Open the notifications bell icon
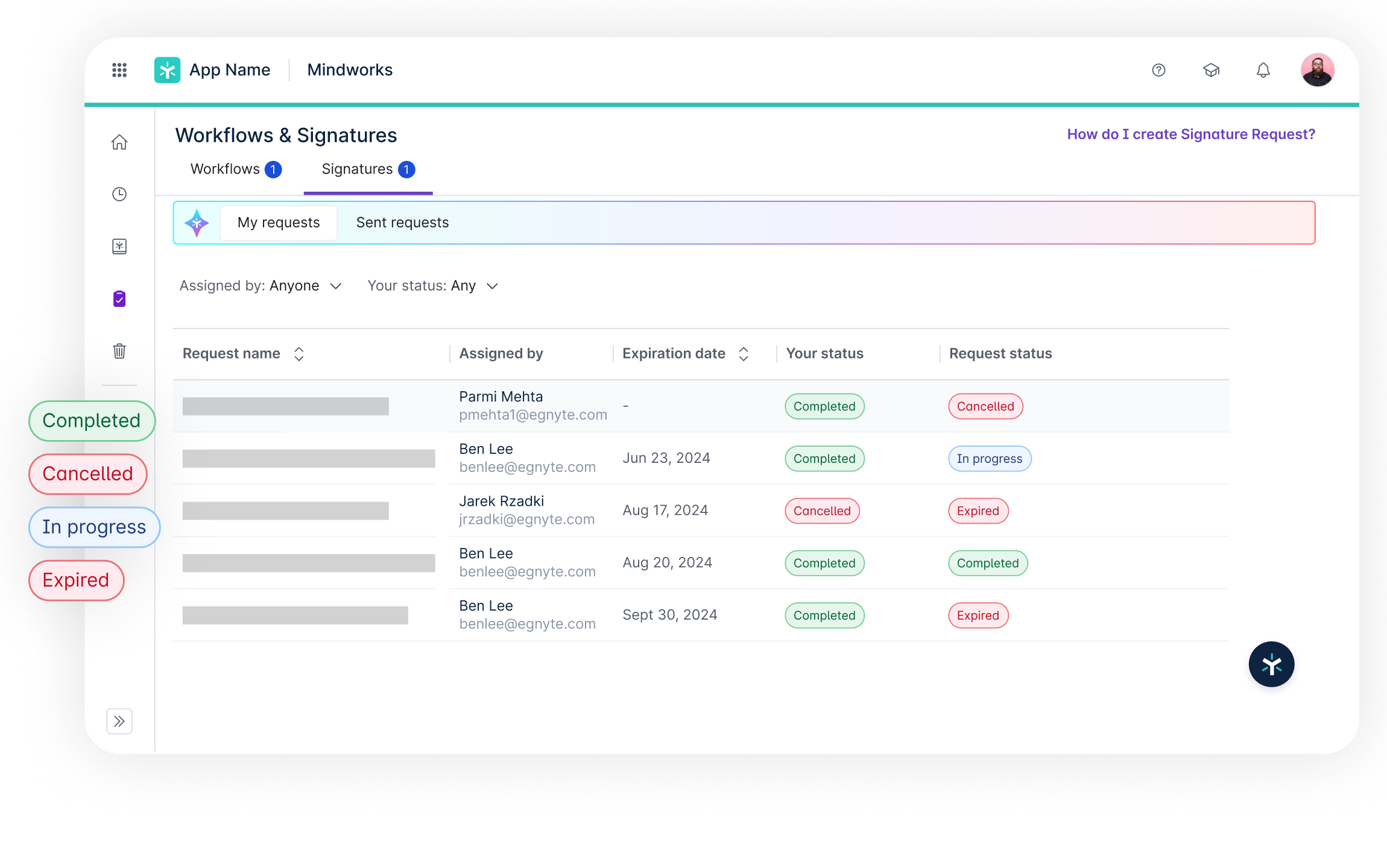The height and width of the screenshot is (868, 1387). point(1263,70)
